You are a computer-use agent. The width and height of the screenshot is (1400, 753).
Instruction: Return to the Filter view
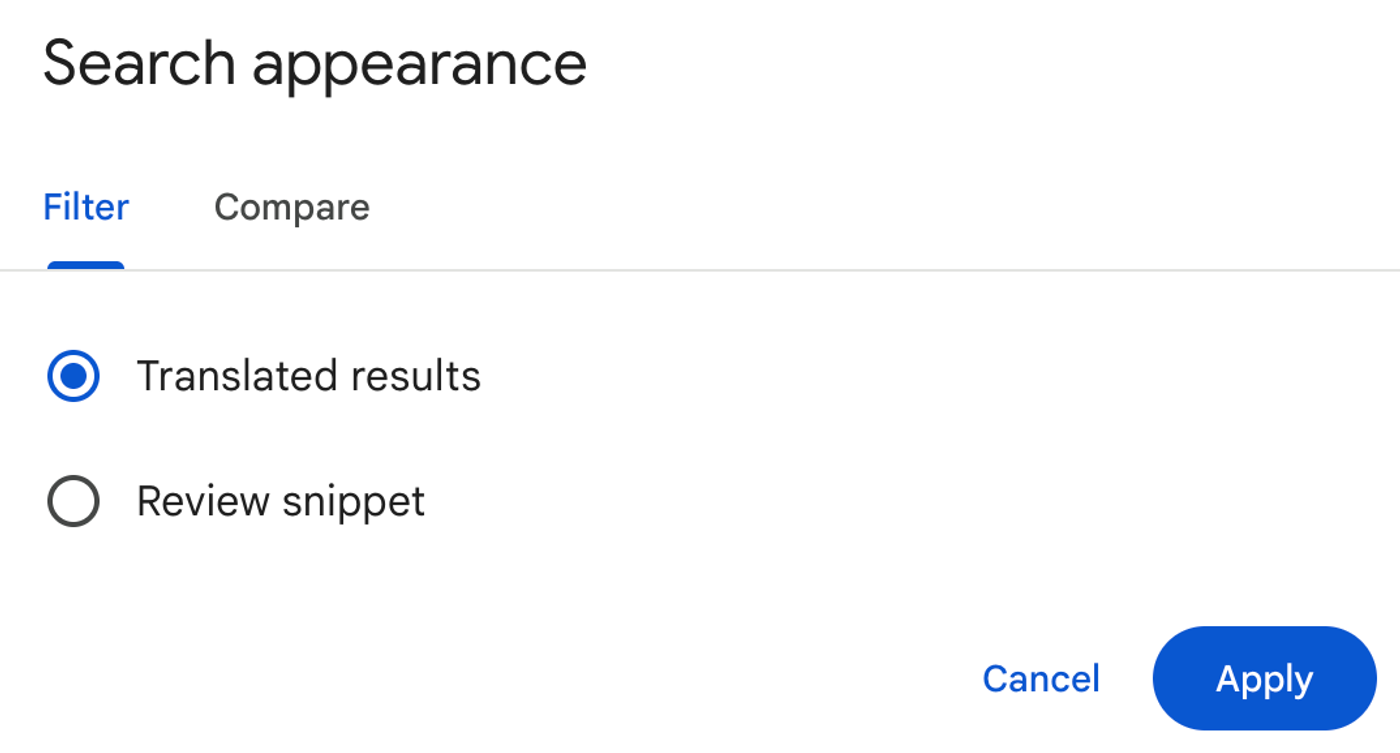pyautogui.click(x=85, y=207)
